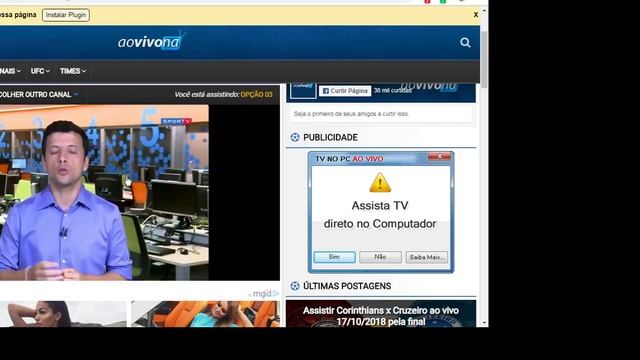Click the OPÇÃO 03 label
Viewport: 640px width, 360px height.
(x=256, y=94)
